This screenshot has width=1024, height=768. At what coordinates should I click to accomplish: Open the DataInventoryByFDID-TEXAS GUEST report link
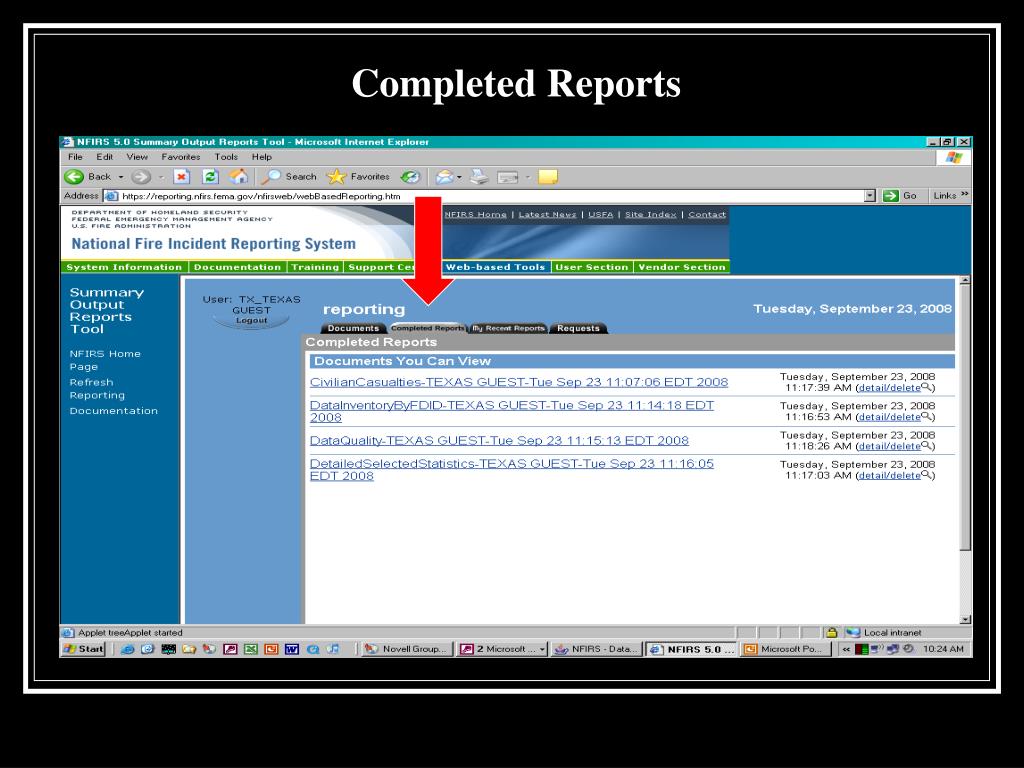point(512,411)
